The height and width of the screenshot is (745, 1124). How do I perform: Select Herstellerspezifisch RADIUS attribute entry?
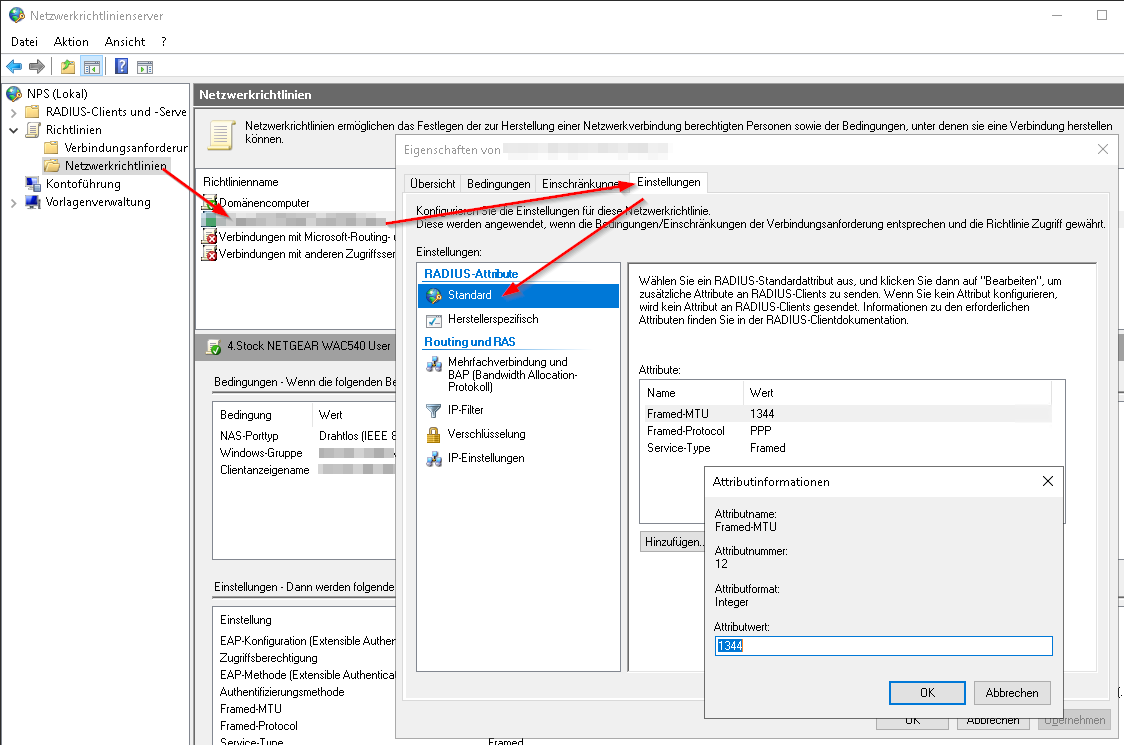pos(492,319)
